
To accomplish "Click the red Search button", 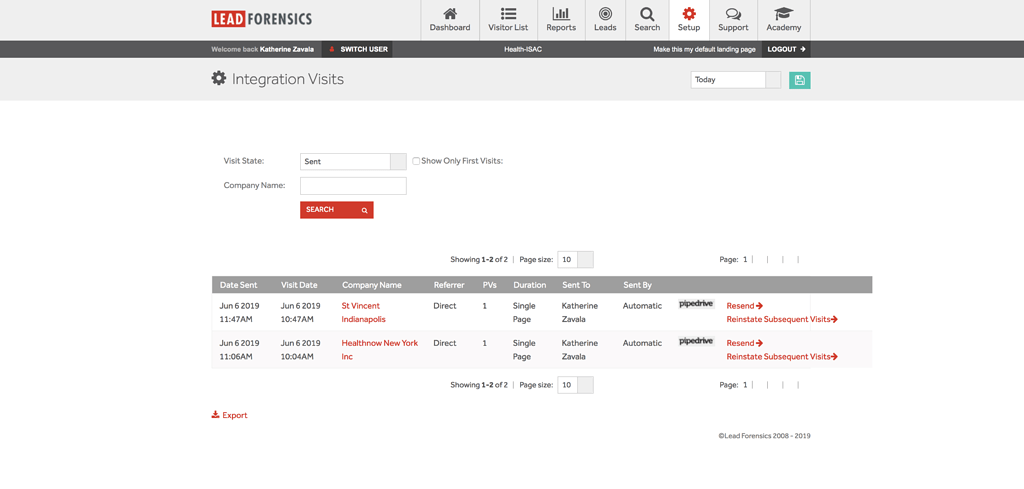I will tap(337, 210).
